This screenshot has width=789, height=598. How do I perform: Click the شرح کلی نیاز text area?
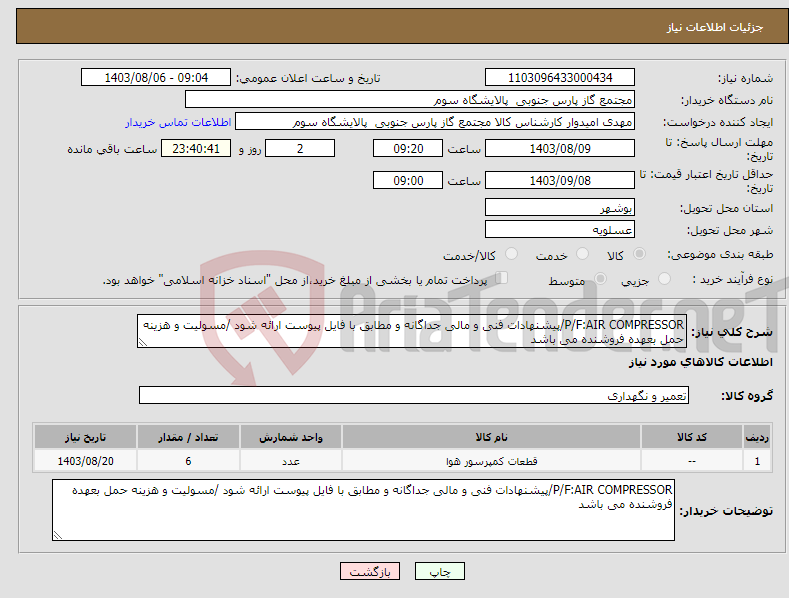pos(412,331)
